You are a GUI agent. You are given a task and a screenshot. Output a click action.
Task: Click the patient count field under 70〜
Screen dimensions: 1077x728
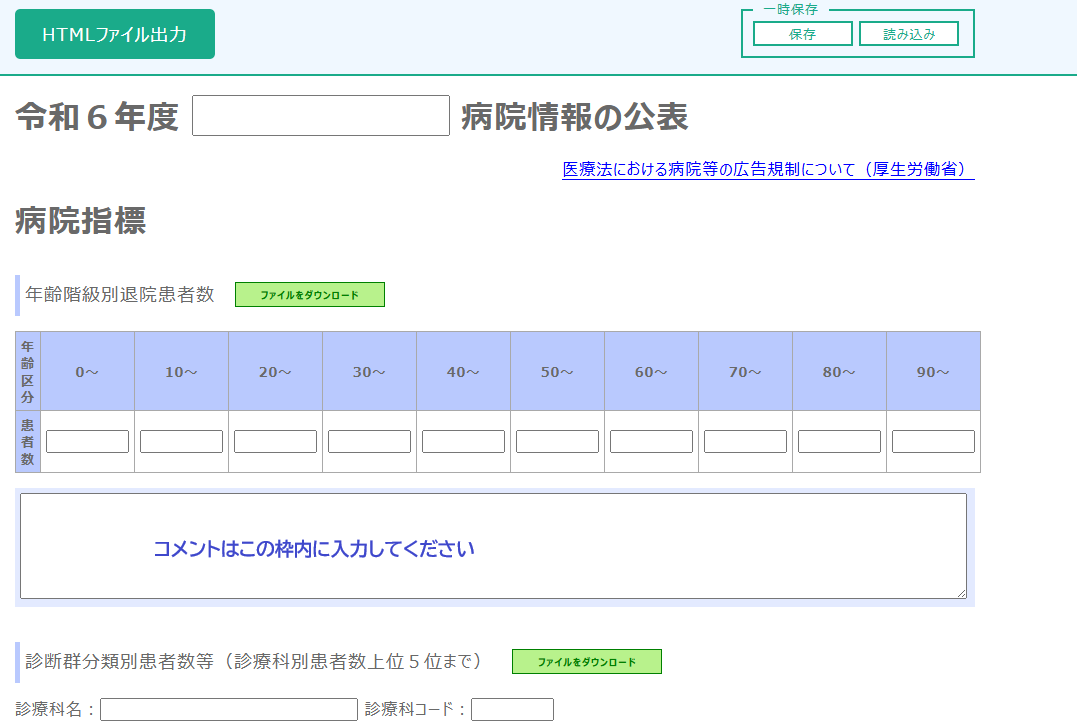(745, 440)
